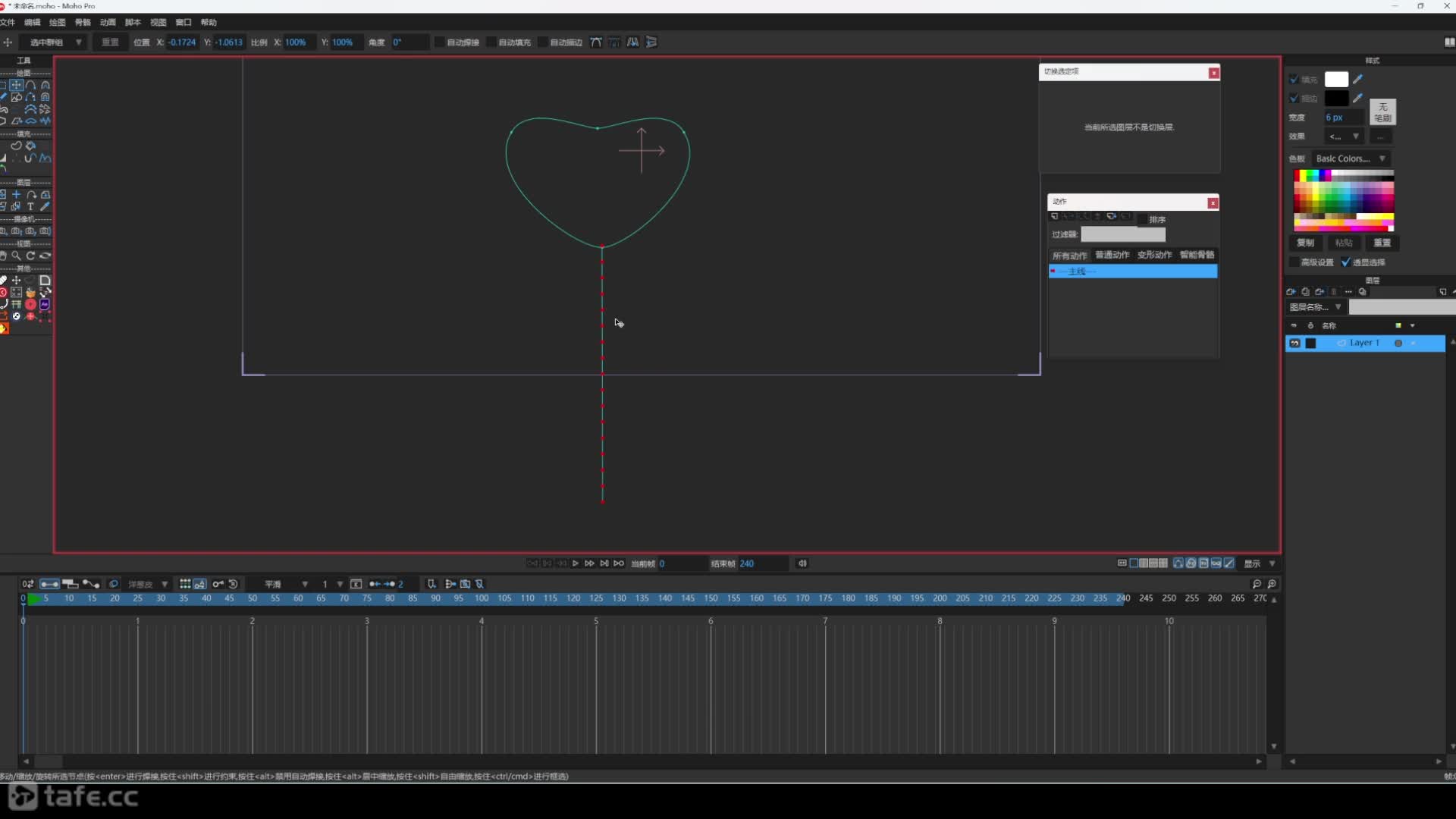Toggle the audio mute speaker icon
The image size is (1456, 819).
(x=802, y=563)
